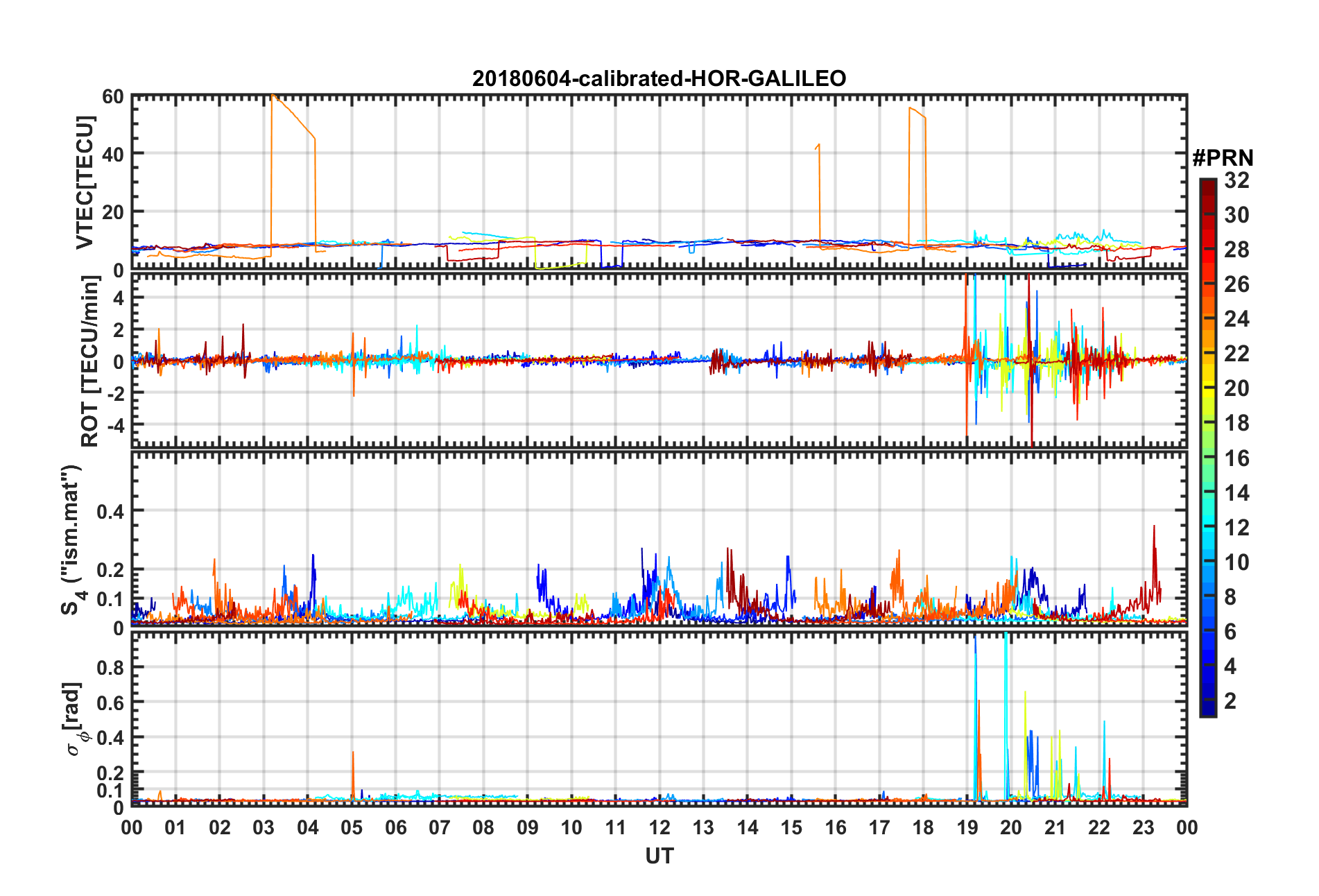Click colorbar tick label 14
This screenshot has height=896, width=1319.
coord(1237,493)
